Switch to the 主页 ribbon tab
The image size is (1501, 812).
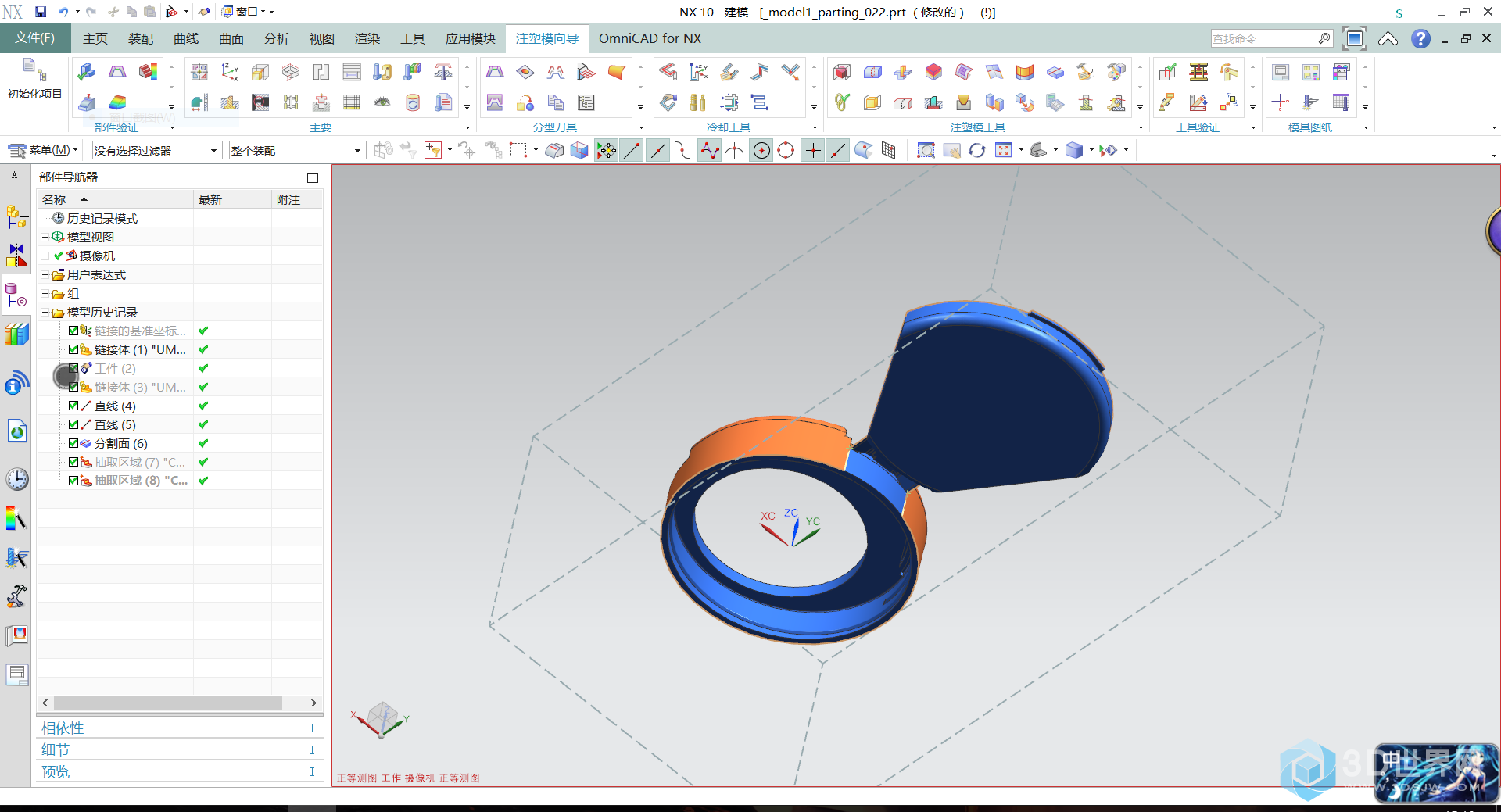click(95, 38)
